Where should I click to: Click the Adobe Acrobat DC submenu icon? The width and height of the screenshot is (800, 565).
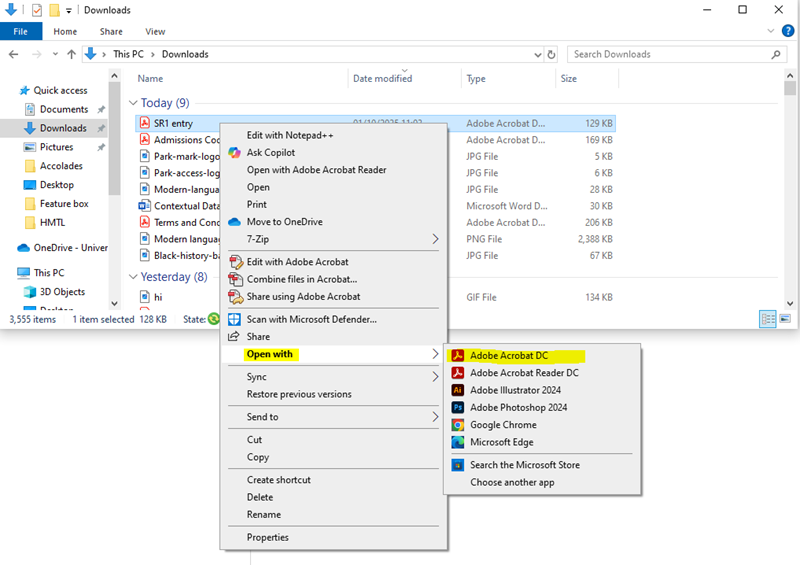(x=458, y=355)
